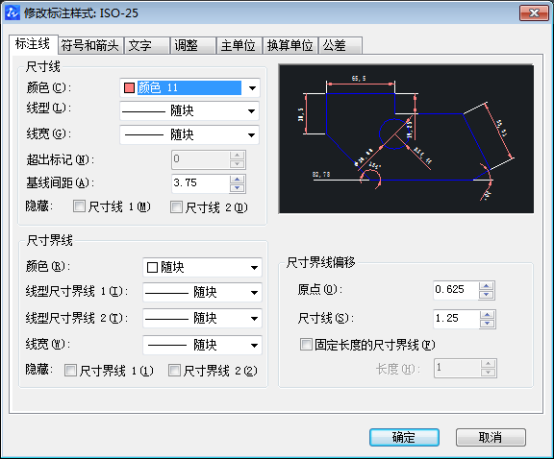This screenshot has height=460, width=554.
Task: Increase 原点 offset with up arrow
Action: tap(487, 286)
